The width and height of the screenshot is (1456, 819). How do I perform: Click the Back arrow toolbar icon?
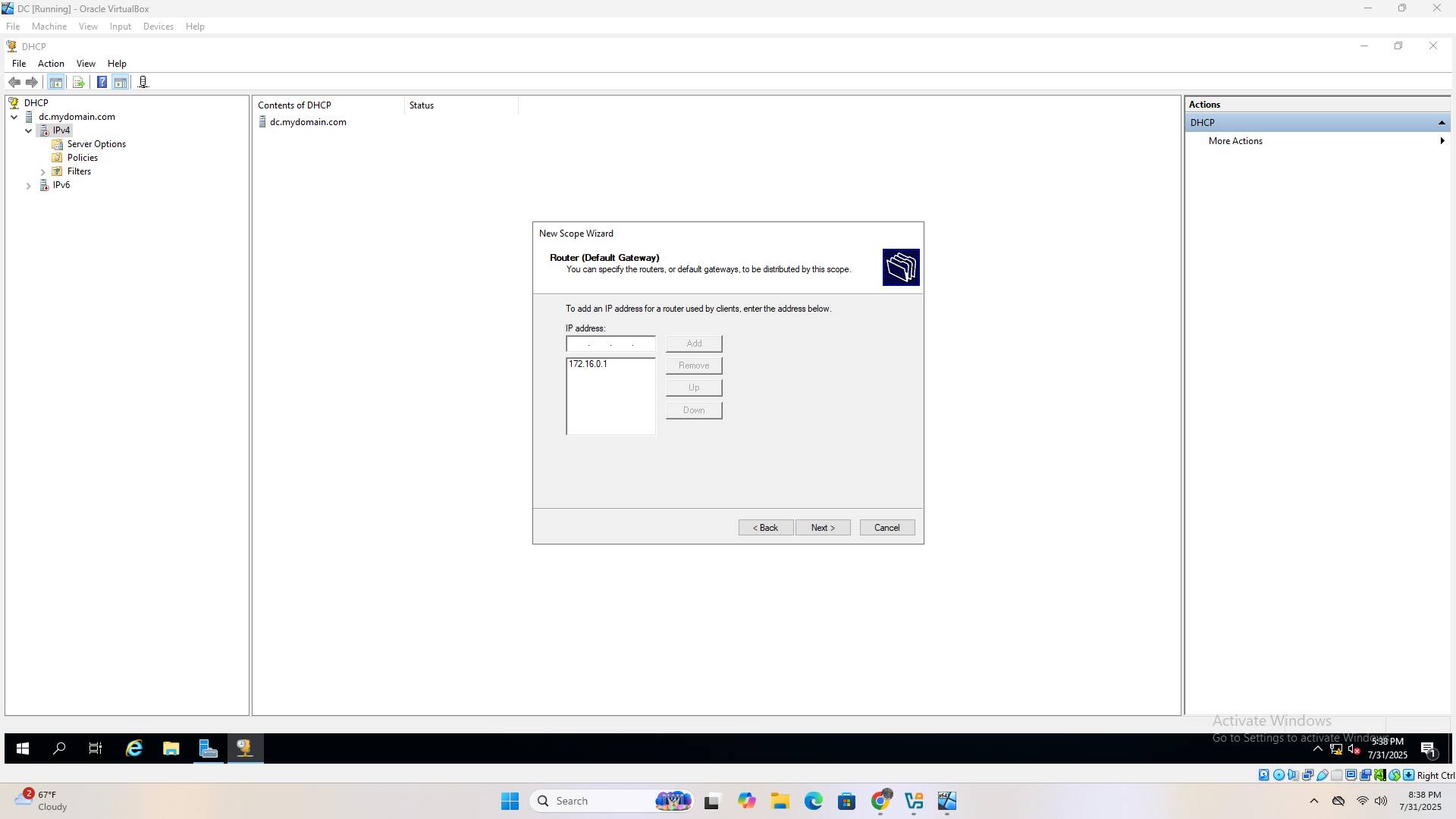click(x=14, y=82)
